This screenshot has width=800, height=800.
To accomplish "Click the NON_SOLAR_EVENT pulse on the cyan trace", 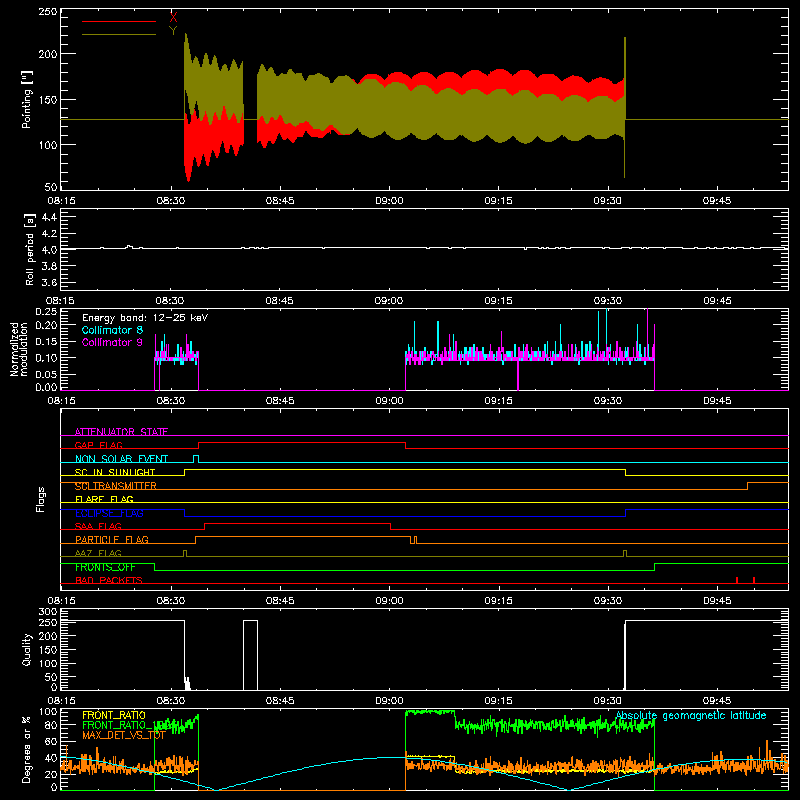I will coord(196,459).
